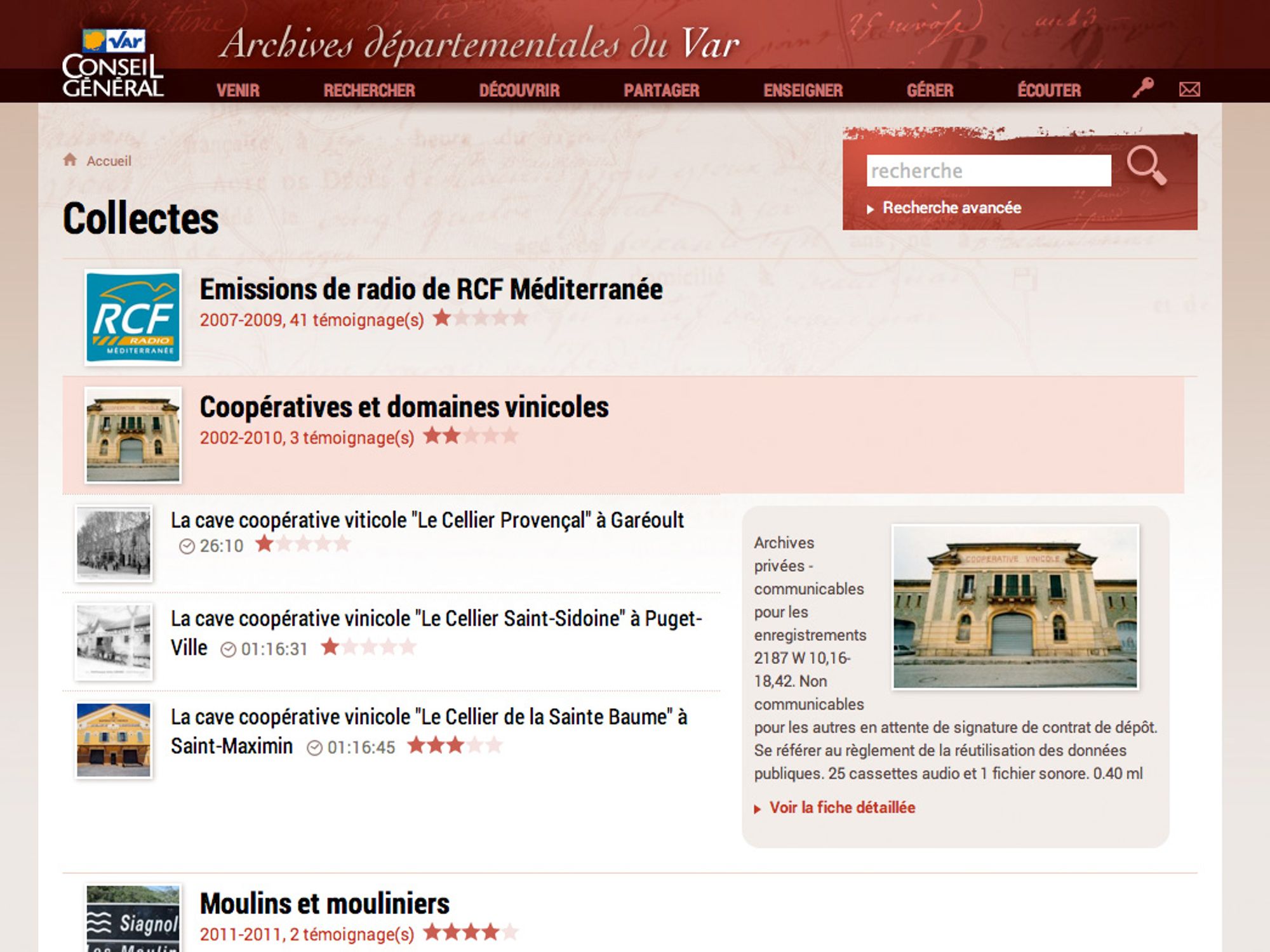Open the ÉCOUTER menu

(x=1049, y=90)
